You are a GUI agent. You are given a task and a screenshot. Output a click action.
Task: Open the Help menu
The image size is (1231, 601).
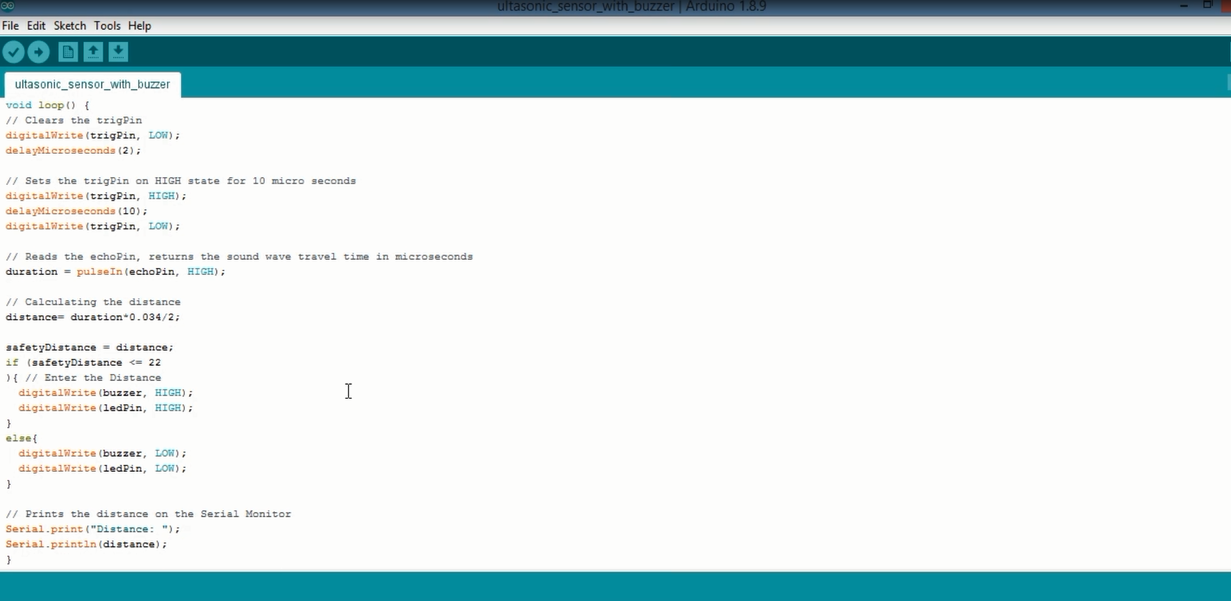tap(140, 26)
